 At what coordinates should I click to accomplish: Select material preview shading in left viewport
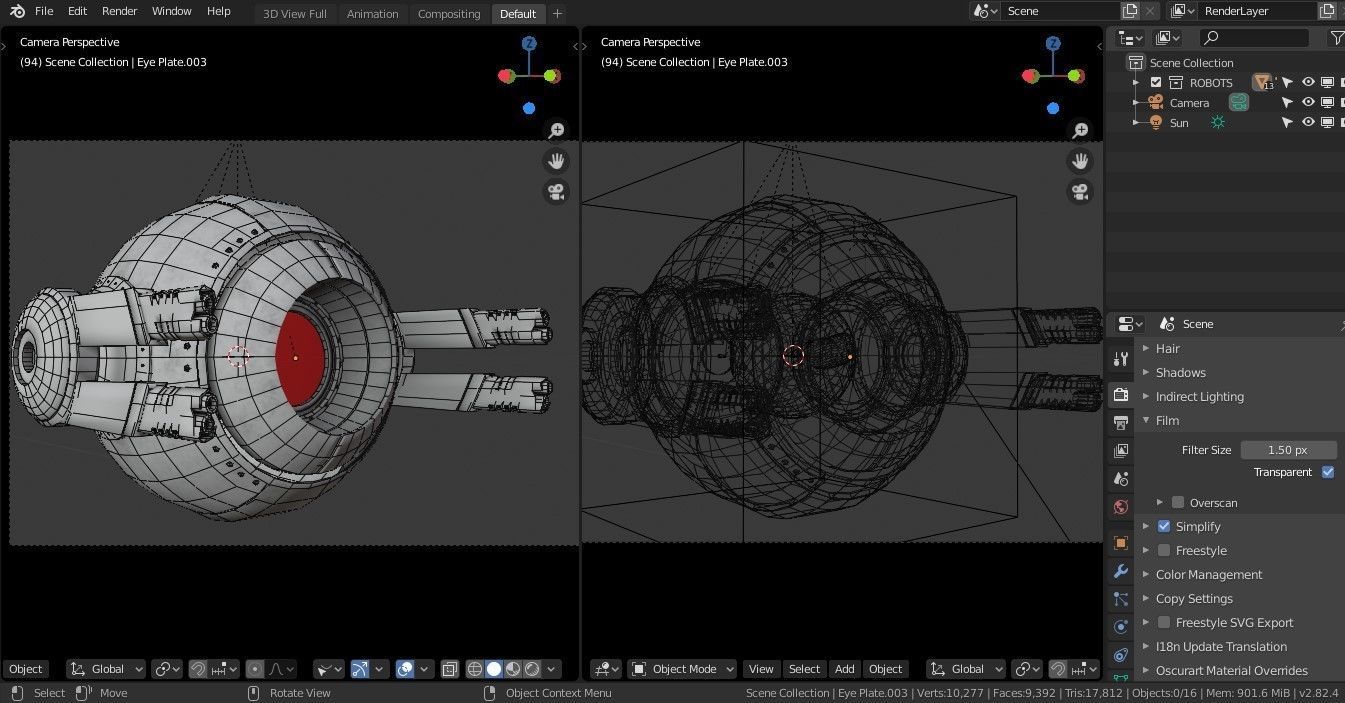pos(513,669)
